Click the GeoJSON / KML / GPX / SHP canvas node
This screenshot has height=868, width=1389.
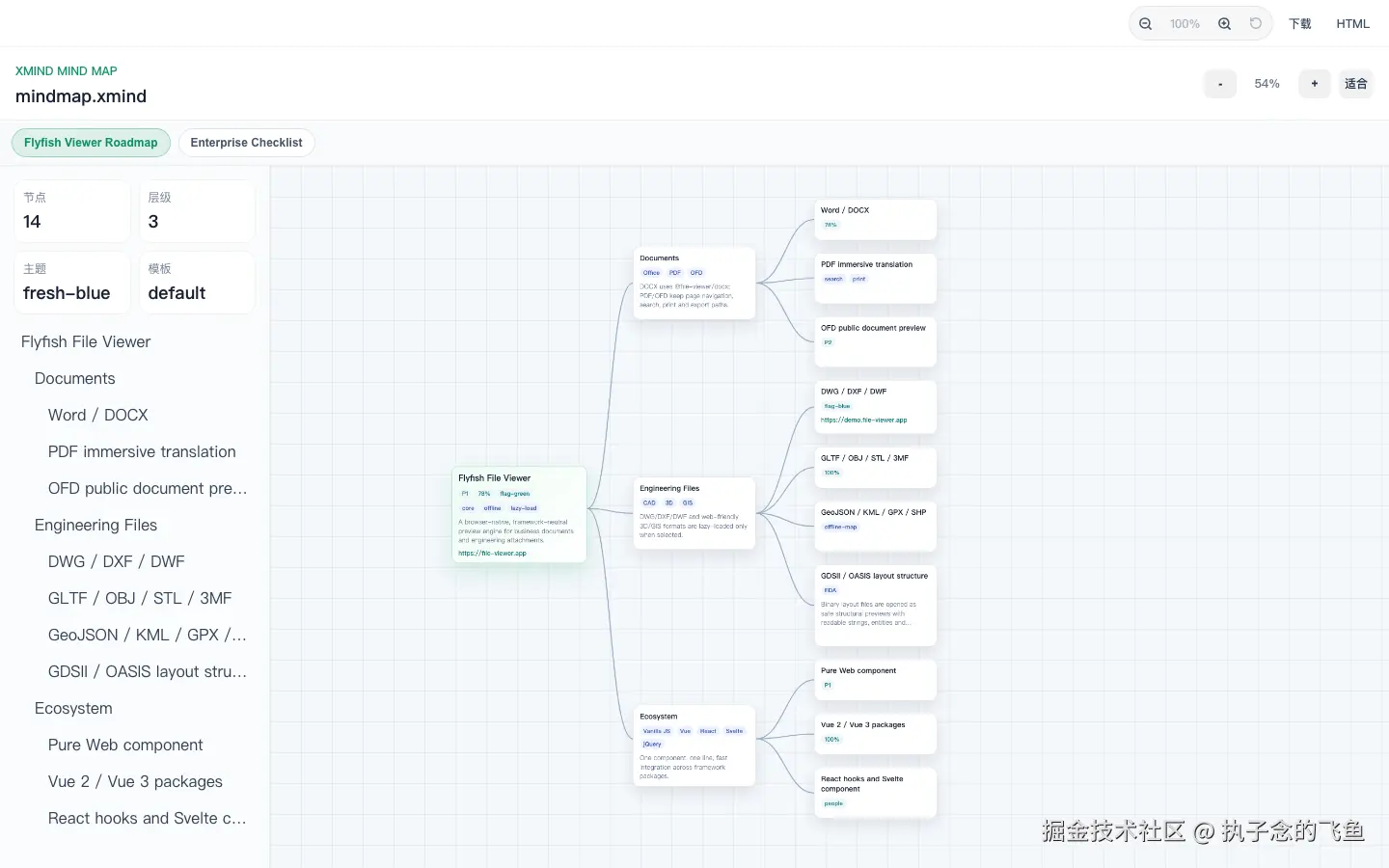[x=876, y=527]
